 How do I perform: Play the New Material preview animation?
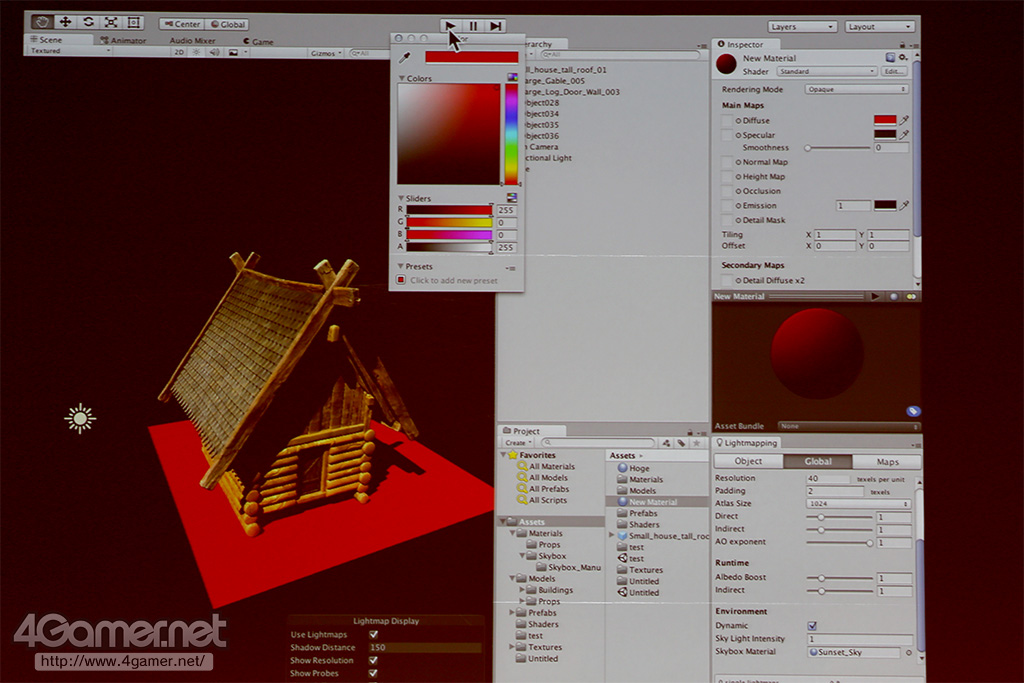[875, 296]
